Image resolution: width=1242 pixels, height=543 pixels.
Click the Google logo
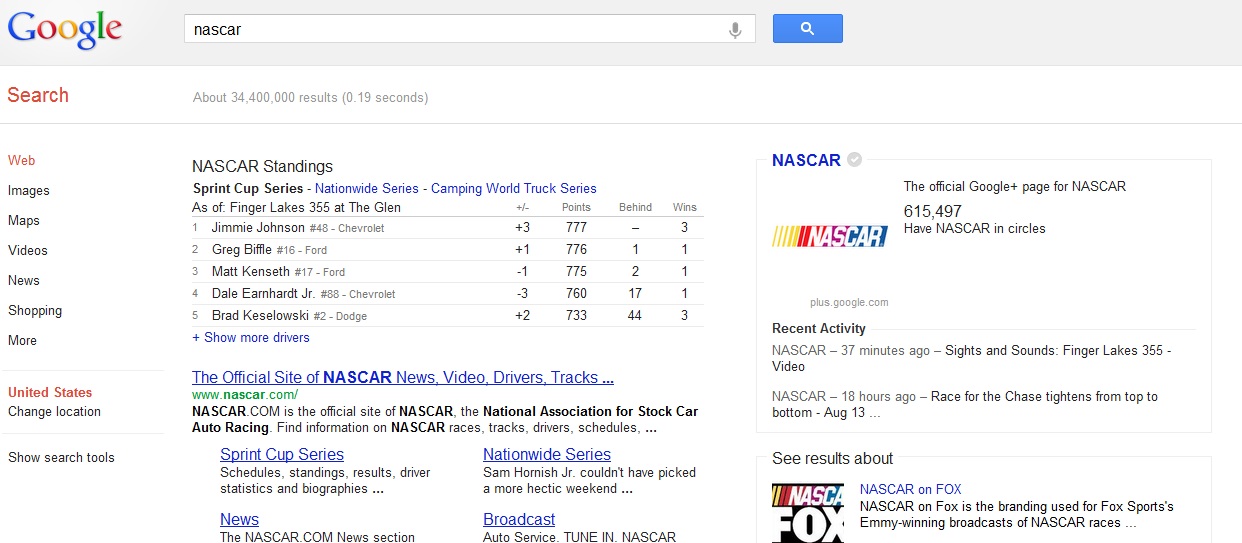(65, 30)
